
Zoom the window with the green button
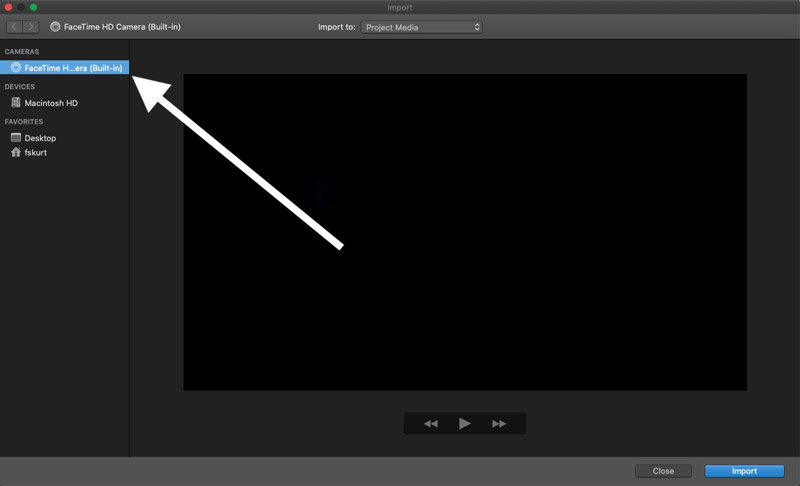pyautogui.click(x=34, y=7)
